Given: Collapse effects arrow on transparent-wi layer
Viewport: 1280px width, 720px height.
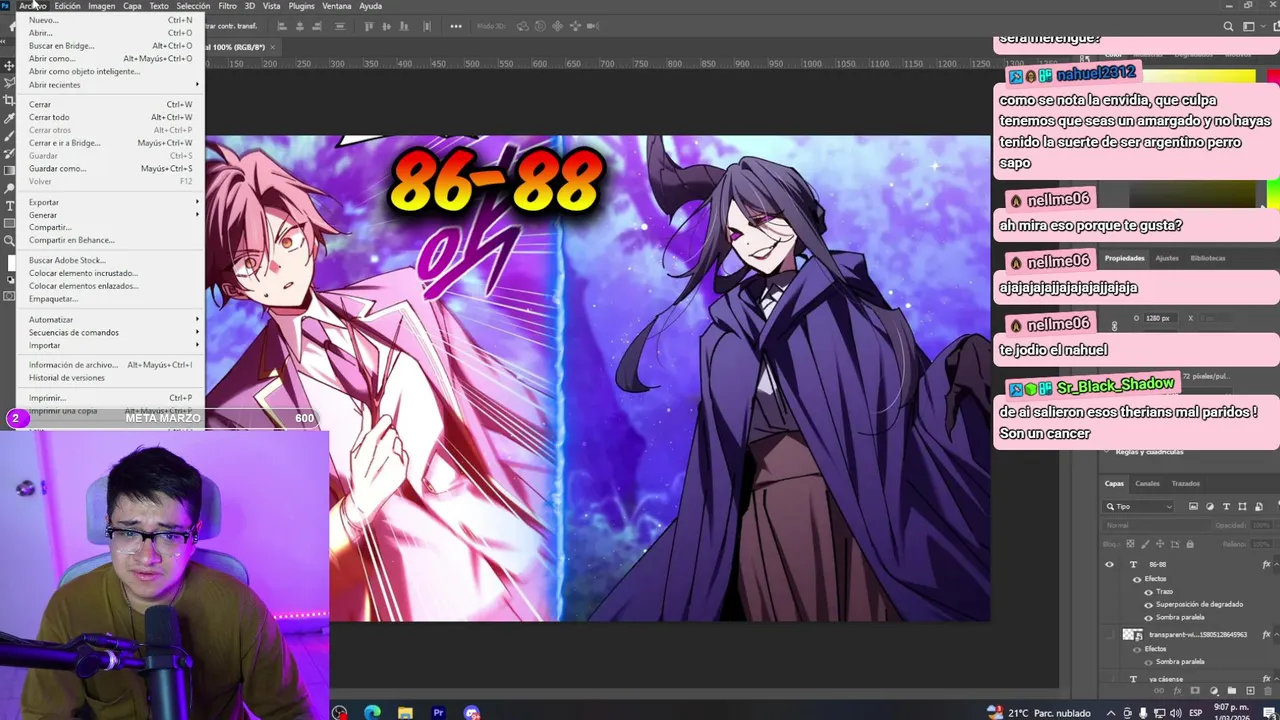Looking at the screenshot, I should click(x=1277, y=634).
